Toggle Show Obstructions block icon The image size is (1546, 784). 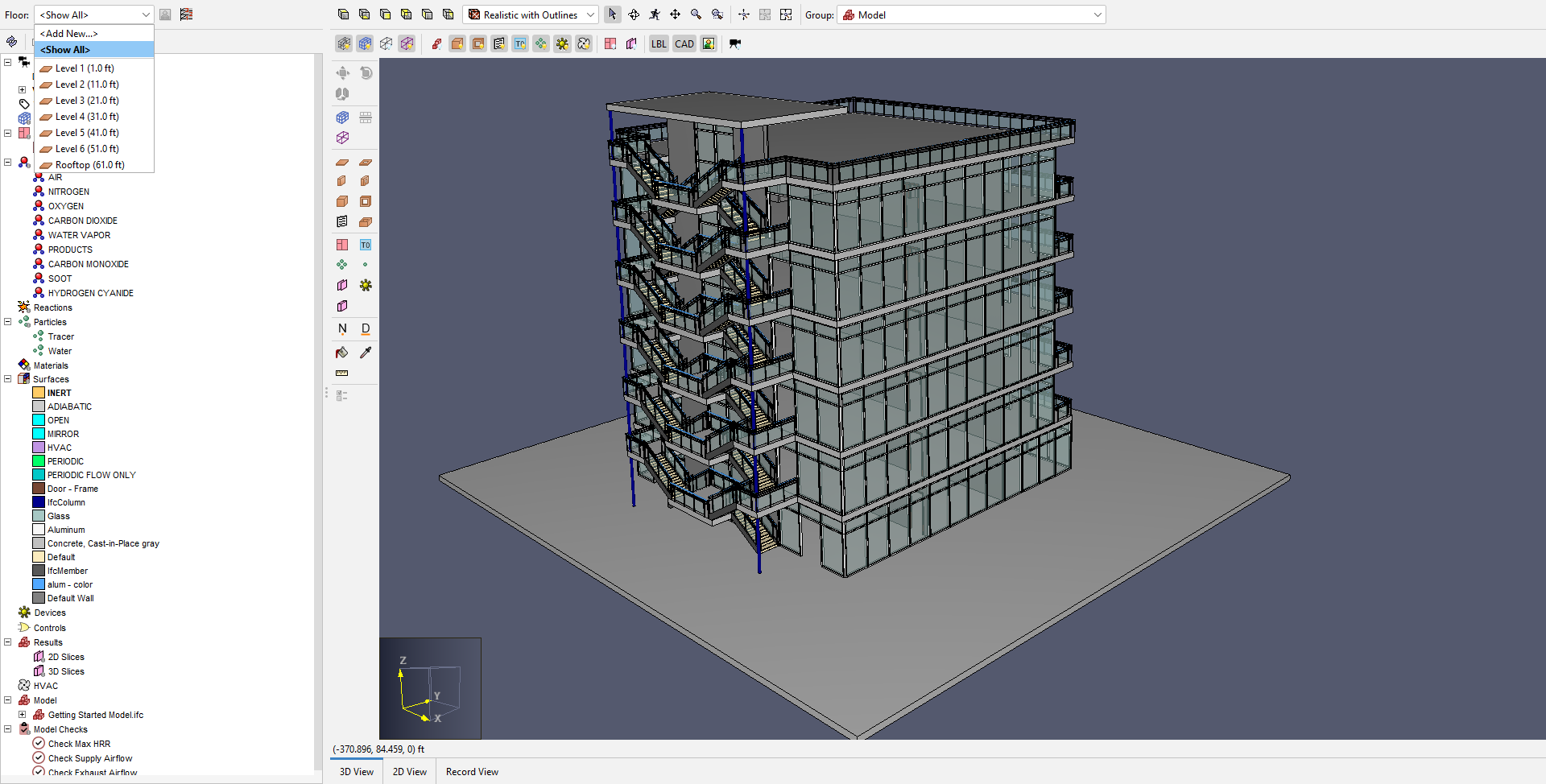click(457, 43)
